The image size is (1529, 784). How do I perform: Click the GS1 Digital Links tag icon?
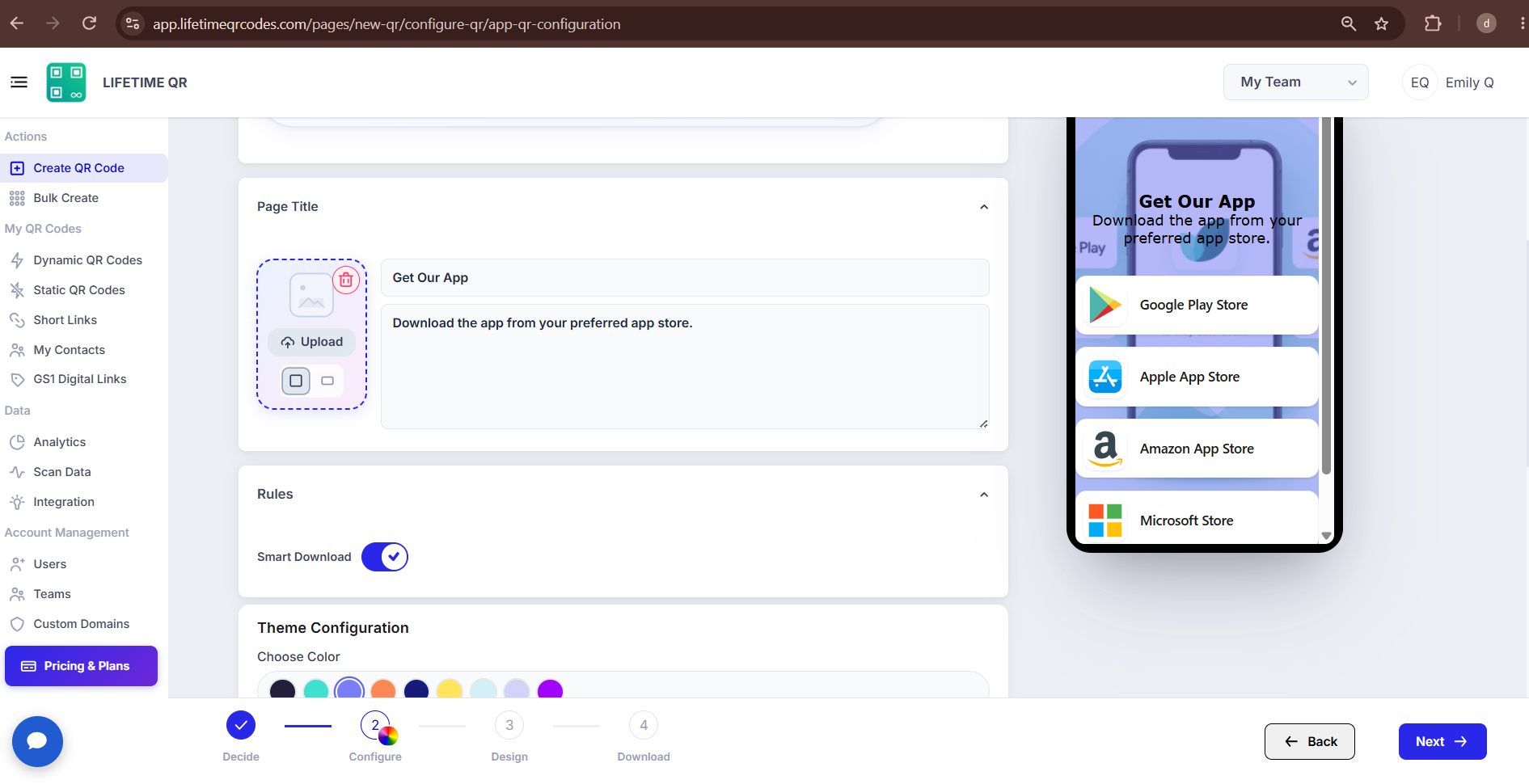point(17,379)
